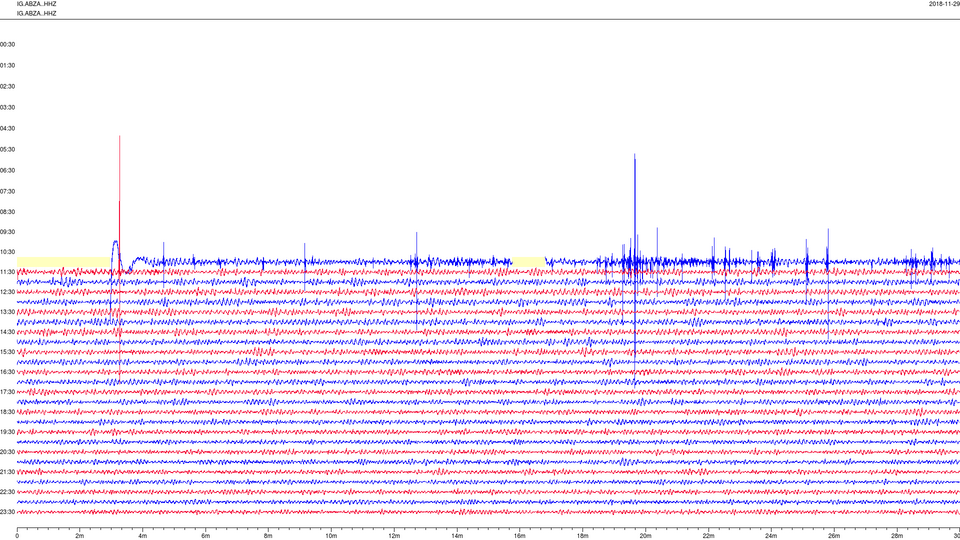Image resolution: width=960 pixels, height=540 pixels.
Task: Click the 10:30 trace label
Action: 7,252
